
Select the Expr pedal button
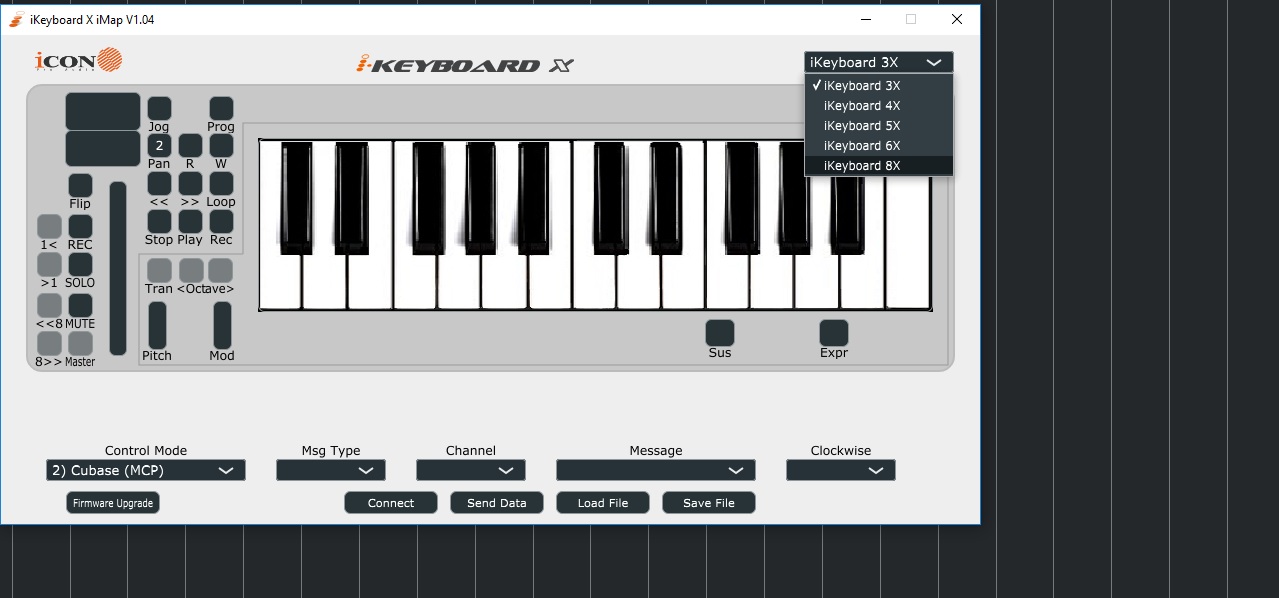click(x=834, y=333)
